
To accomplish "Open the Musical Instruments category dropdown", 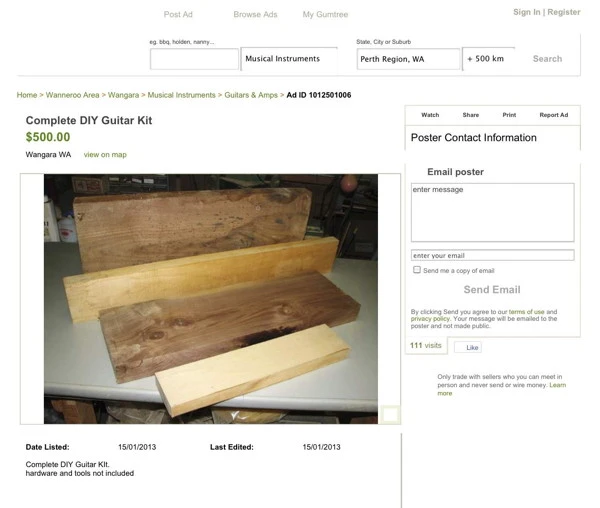I will point(289,59).
